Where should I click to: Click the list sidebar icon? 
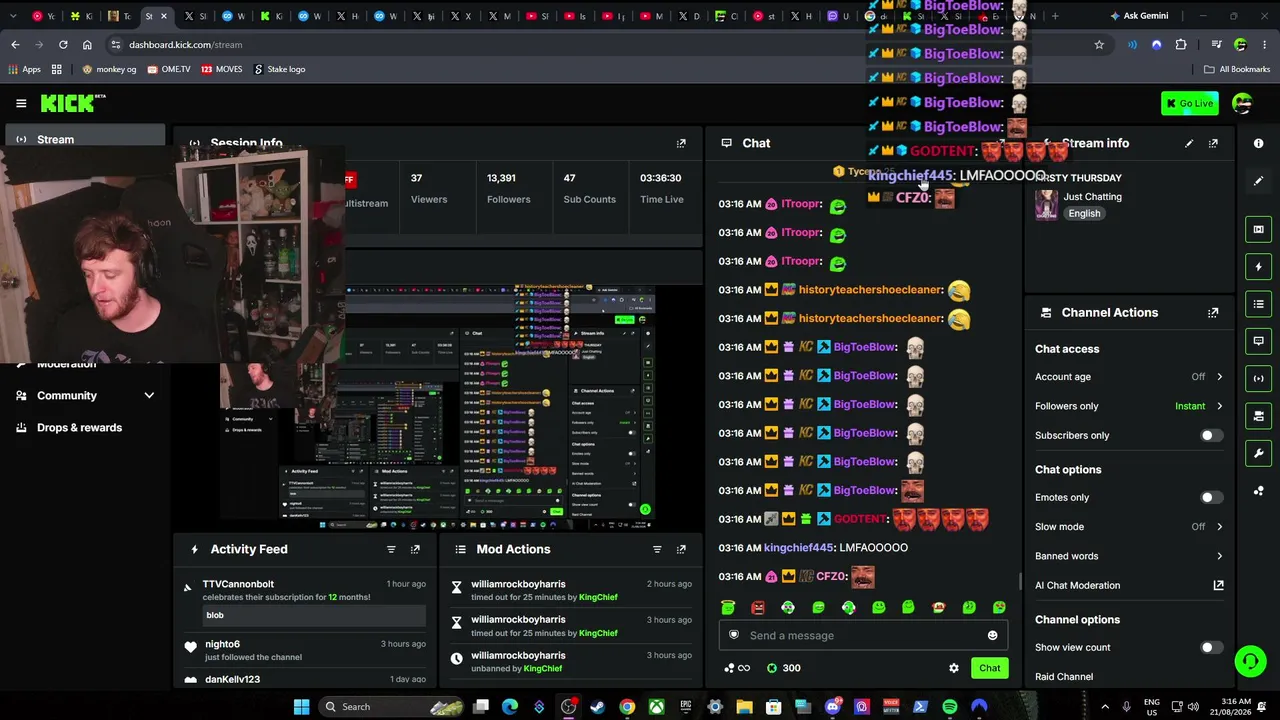coord(1258,303)
